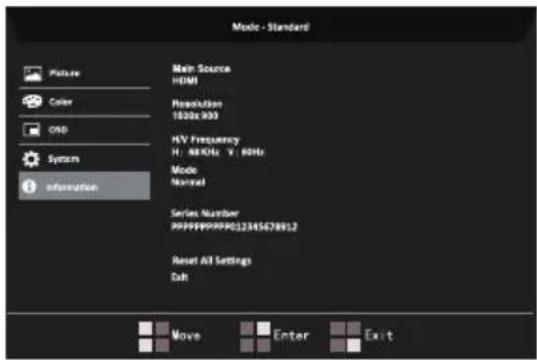The image size is (537, 360).
Task: Click the Move key indicator icon
Action: pos(154,336)
